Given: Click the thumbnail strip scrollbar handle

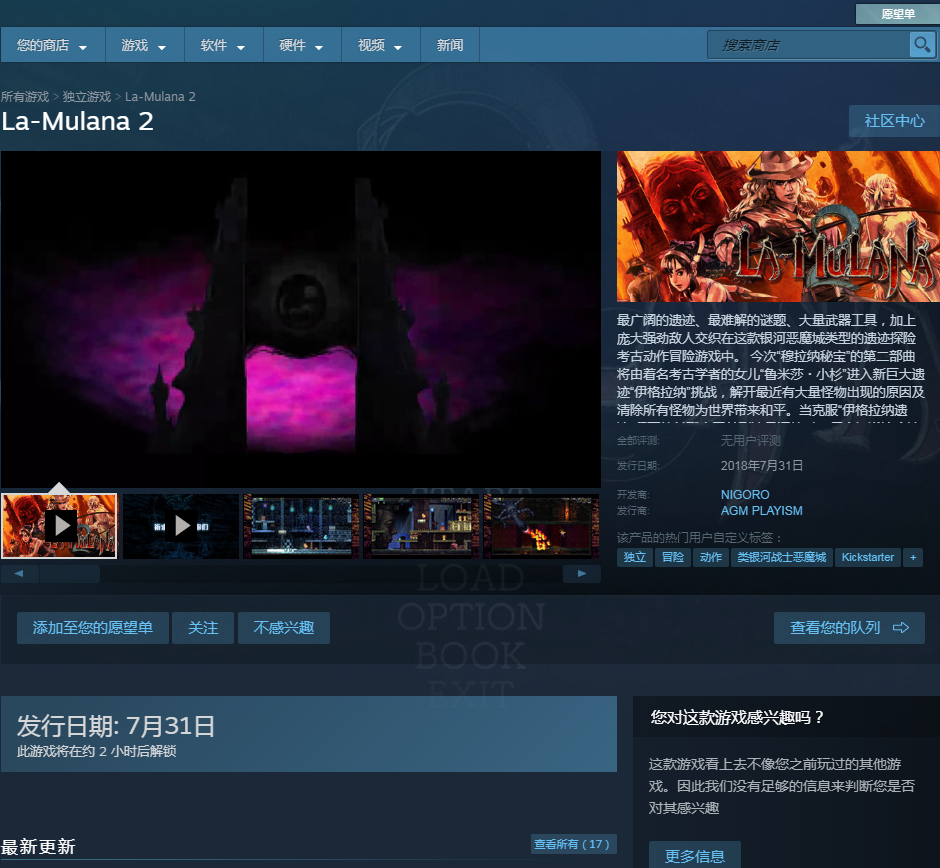Looking at the screenshot, I should coord(70,574).
